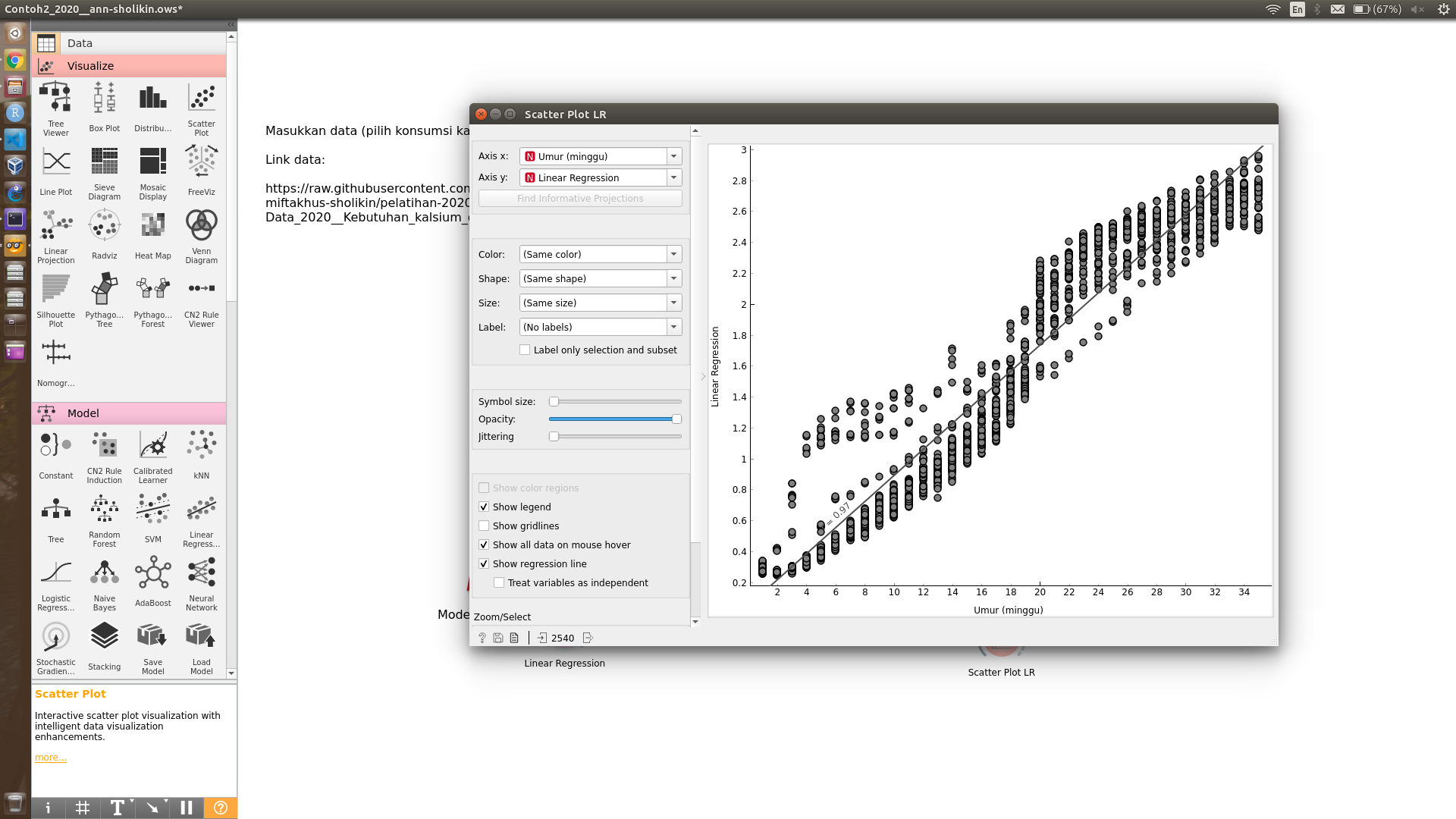Open scatter plot help button
The image size is (1456, 819).
click(x=482, y=638)
